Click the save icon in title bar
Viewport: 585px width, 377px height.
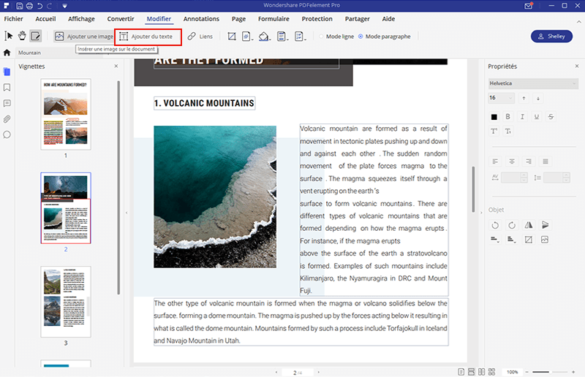coord(19,6)
